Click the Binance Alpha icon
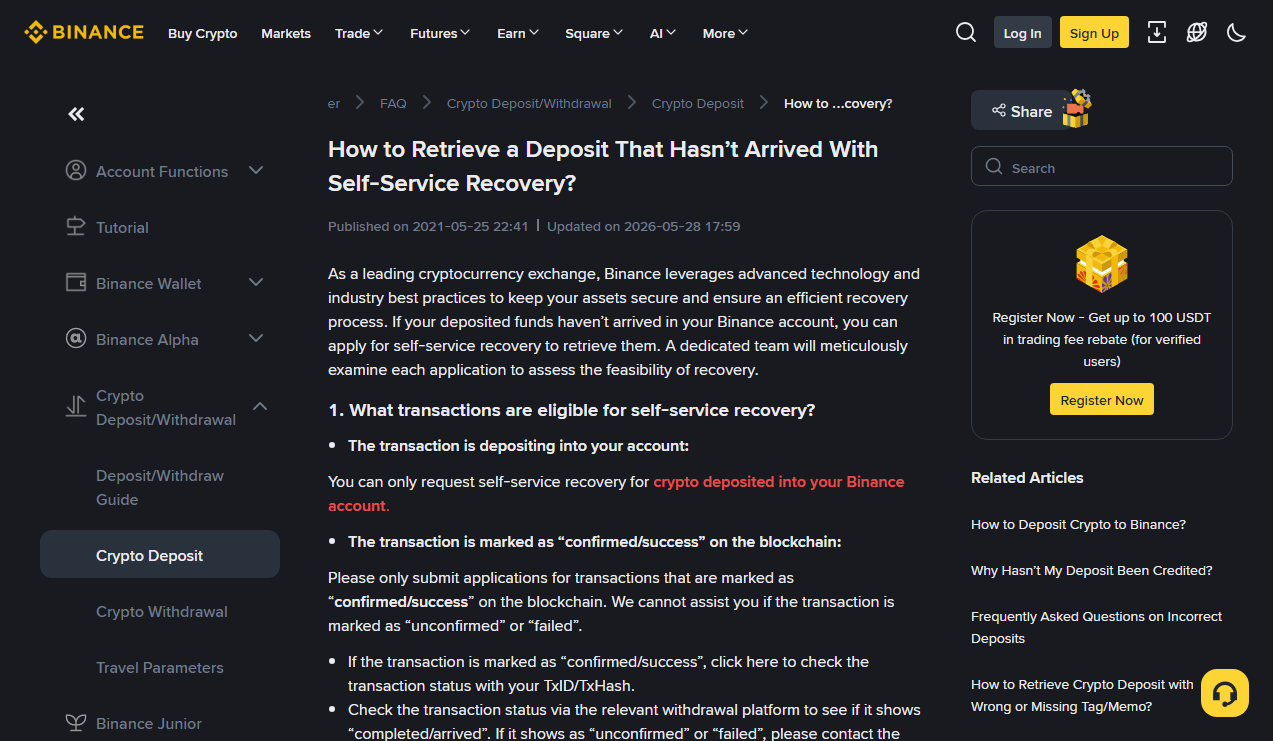Screen dimensions: 1273x741 (76, 339)
